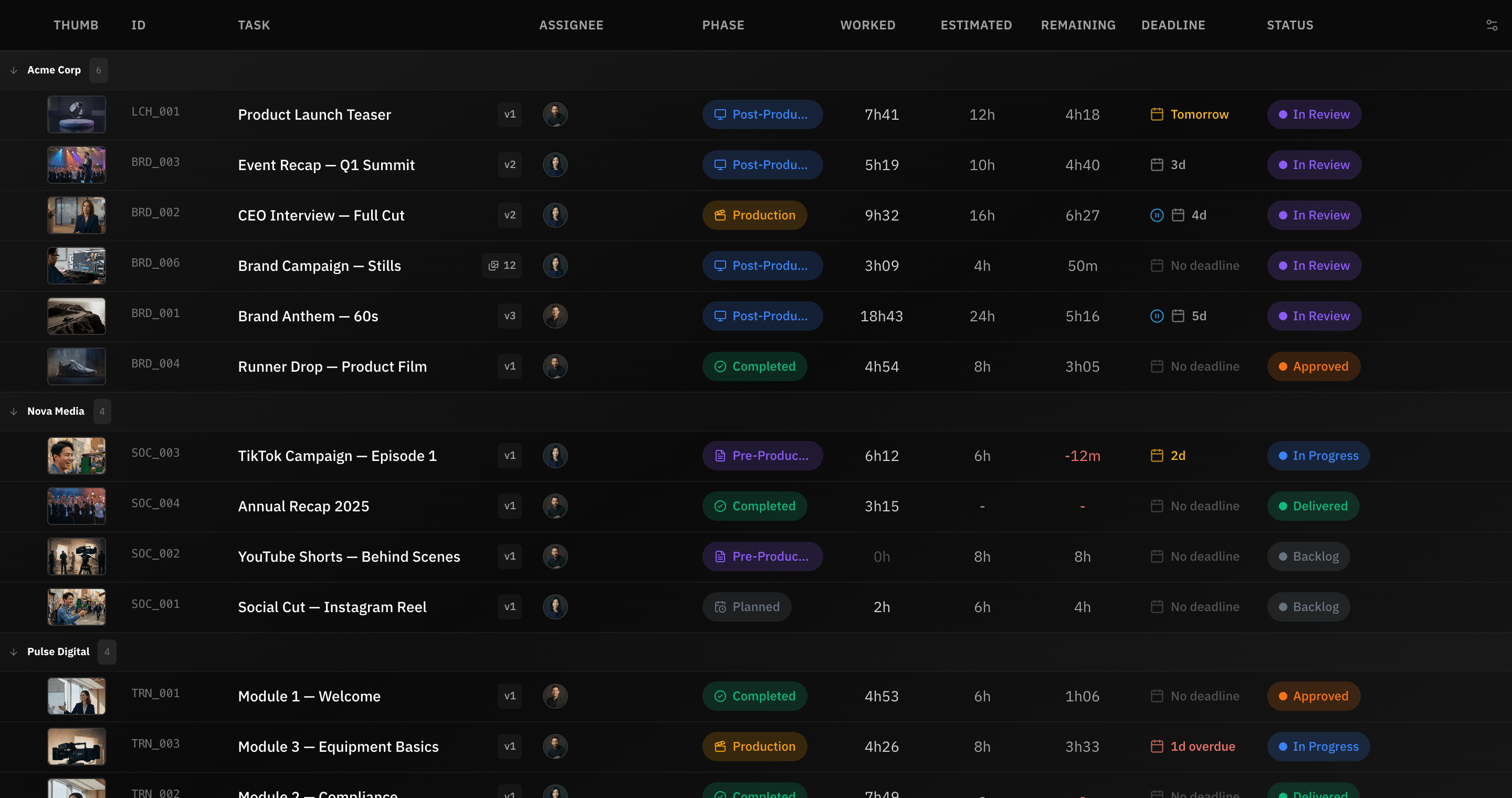Click the -12m remaining value on TikTok Campaign
This screenshot has height=798, width=1512.
(1083, 456)
